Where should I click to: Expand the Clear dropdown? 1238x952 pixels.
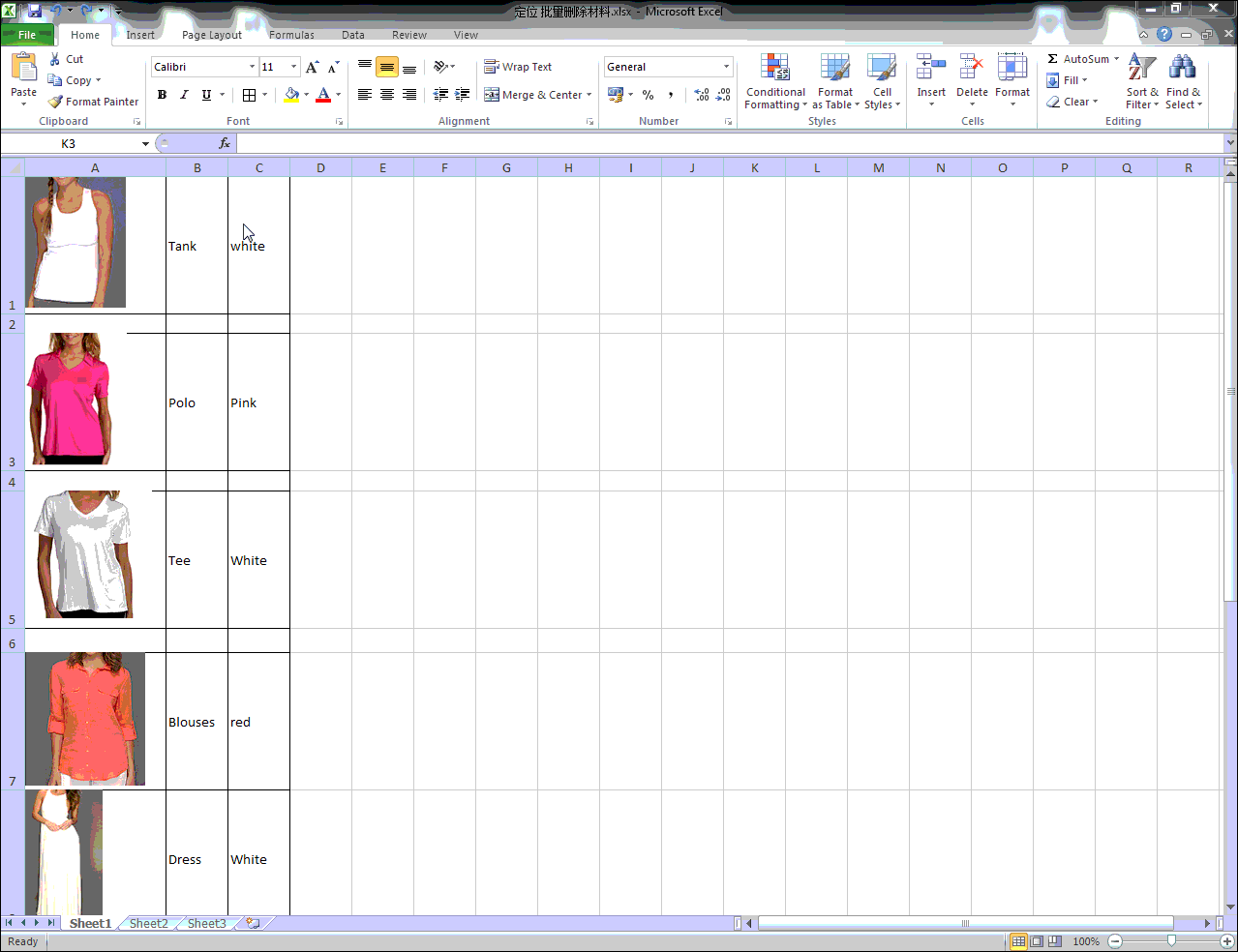[1095, 102]
